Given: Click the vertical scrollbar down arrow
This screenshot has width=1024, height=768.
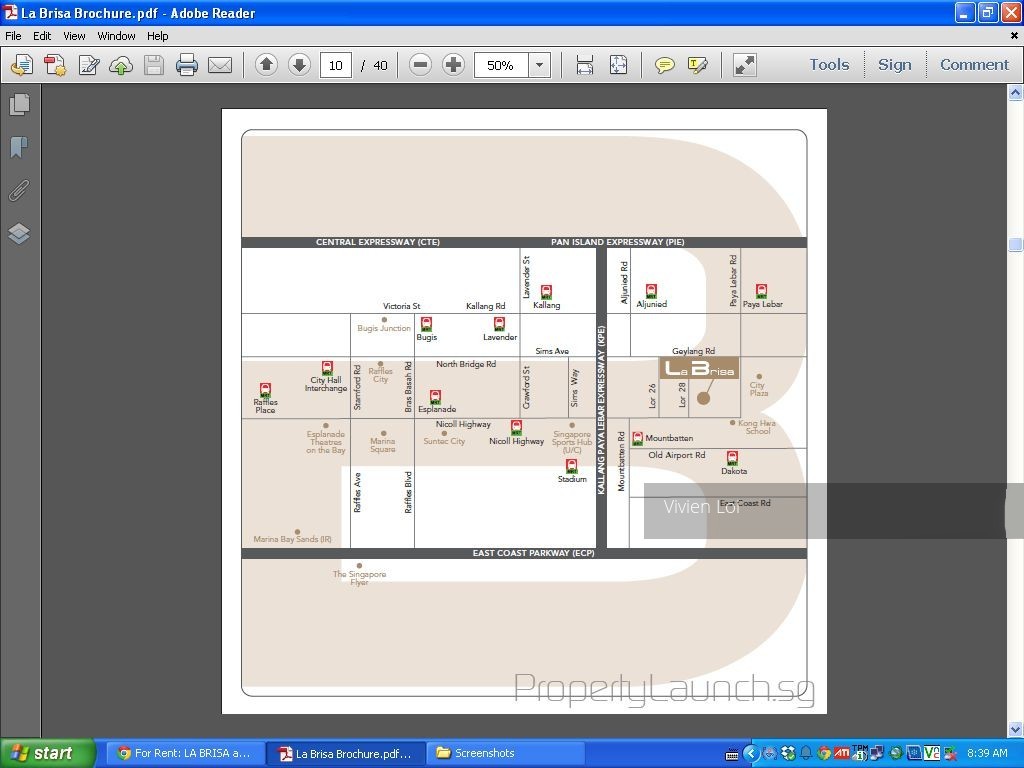Looking at the screenshot, I should pos(1015,729).
